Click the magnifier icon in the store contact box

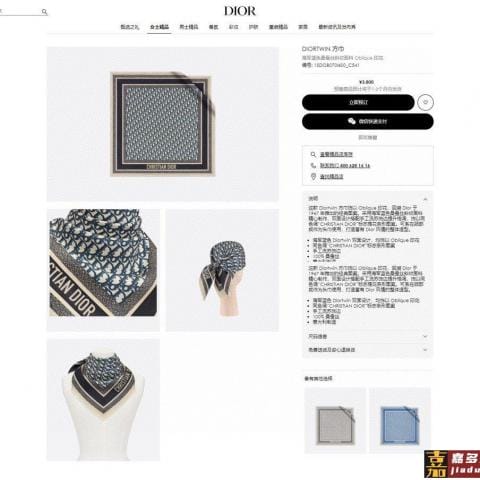point(313,155)
